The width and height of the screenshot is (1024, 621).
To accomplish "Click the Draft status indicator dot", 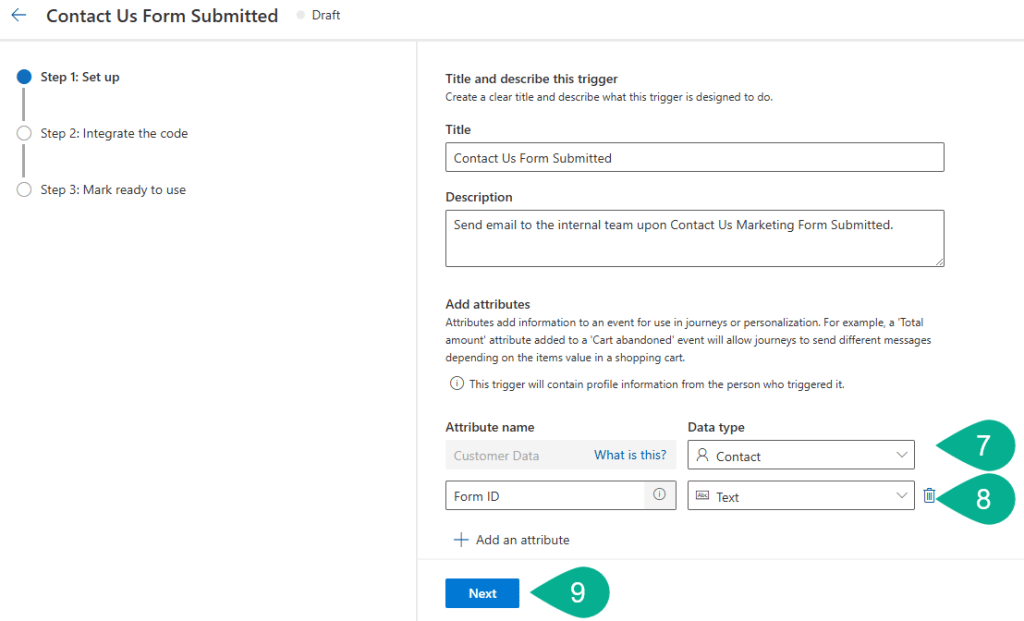I will (300, 16).
